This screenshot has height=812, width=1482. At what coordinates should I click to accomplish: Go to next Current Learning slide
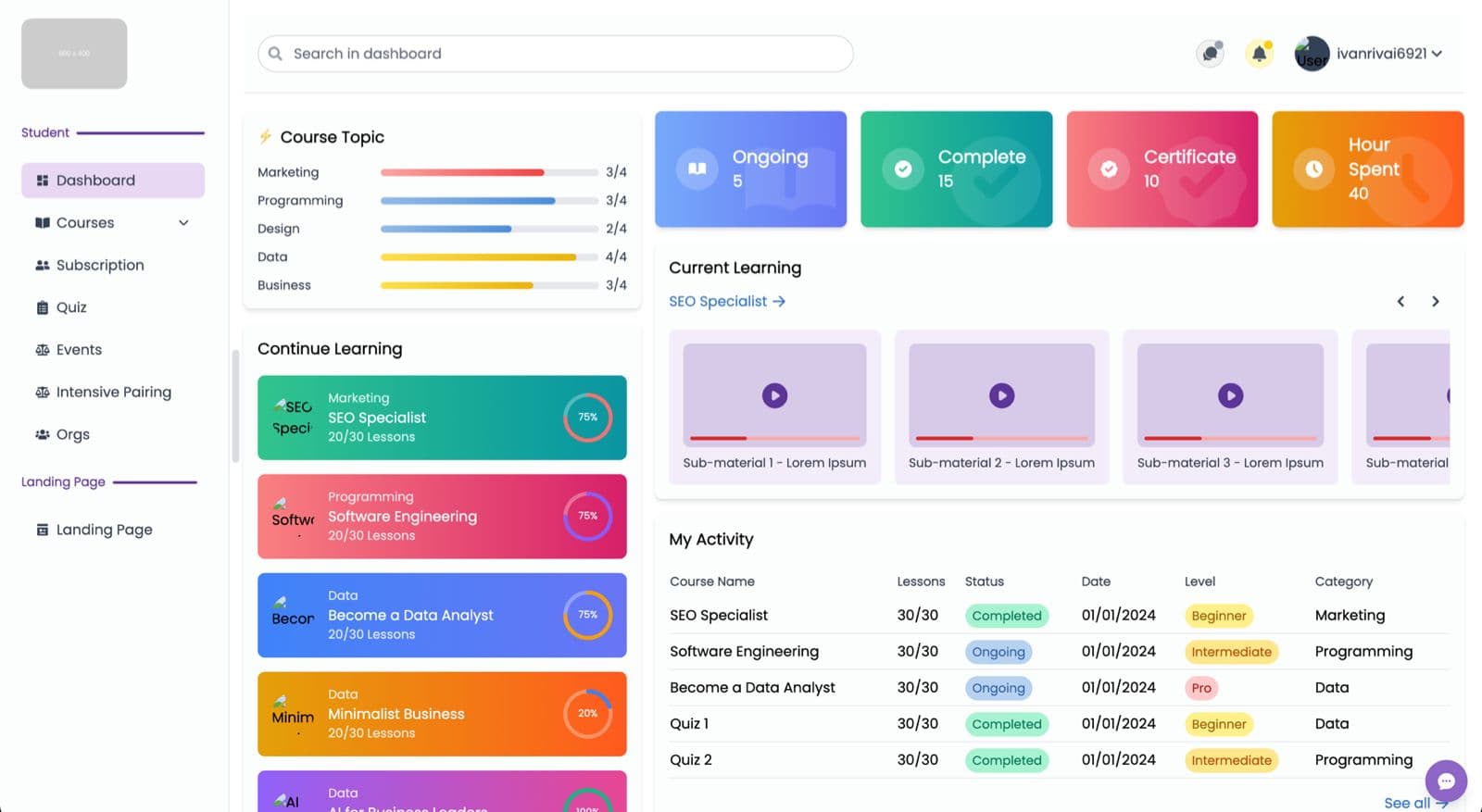click(1435, 302)
